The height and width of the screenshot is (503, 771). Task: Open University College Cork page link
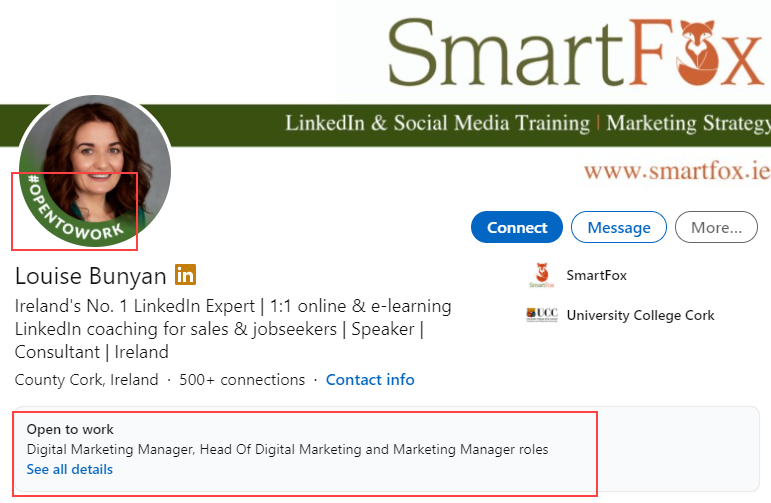coord(640,315)
